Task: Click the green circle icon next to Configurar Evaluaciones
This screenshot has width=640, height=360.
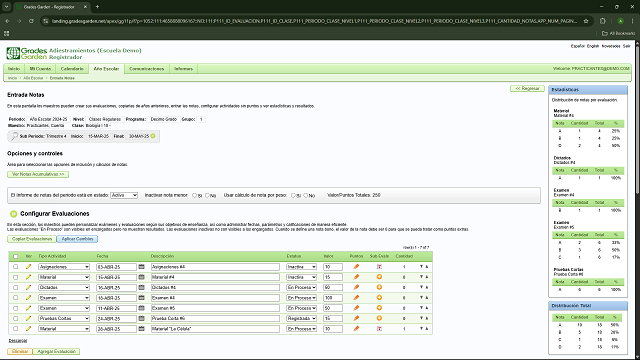Action: coord(13,213)
